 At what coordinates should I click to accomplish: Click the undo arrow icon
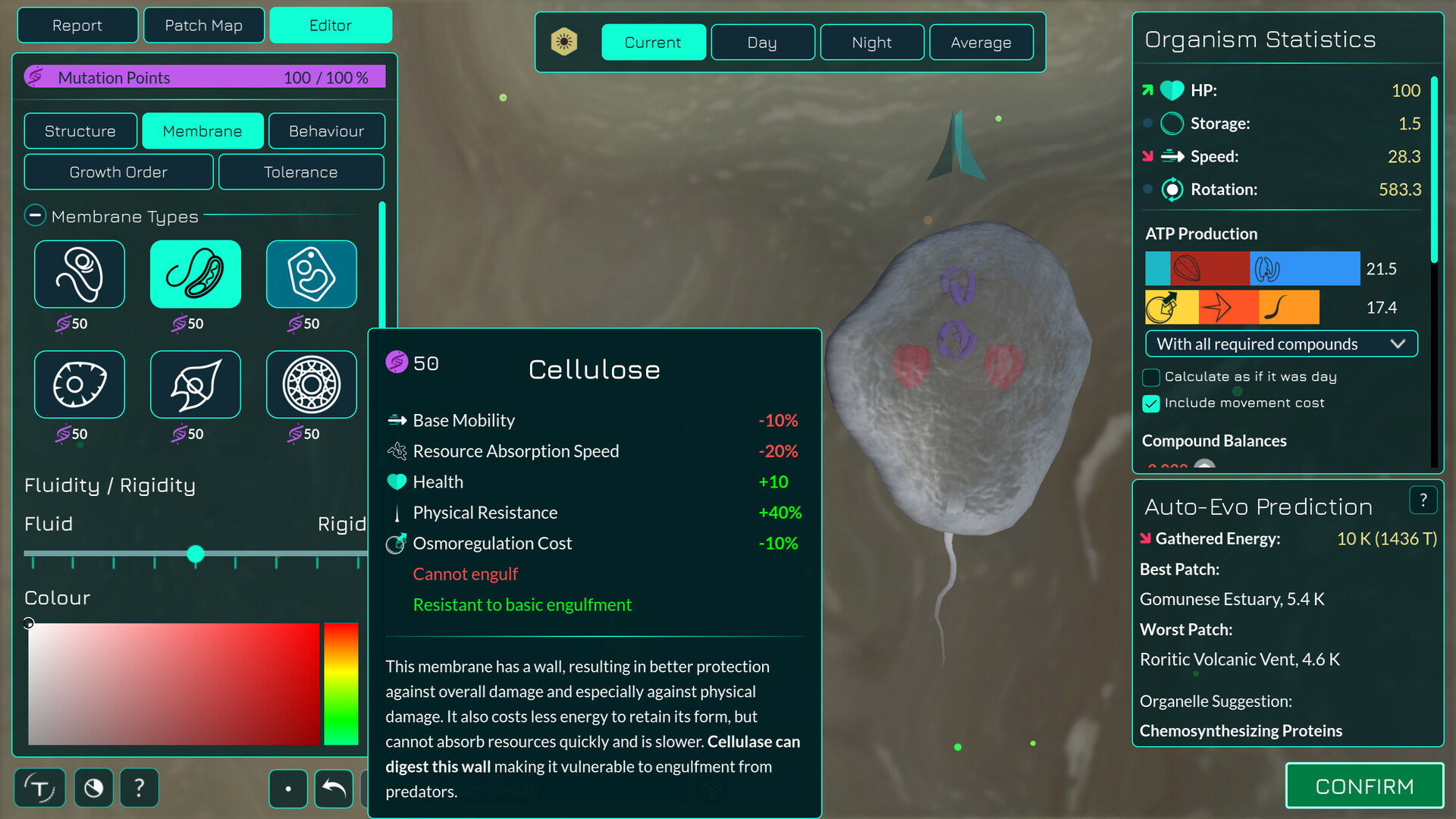point(334,789)
